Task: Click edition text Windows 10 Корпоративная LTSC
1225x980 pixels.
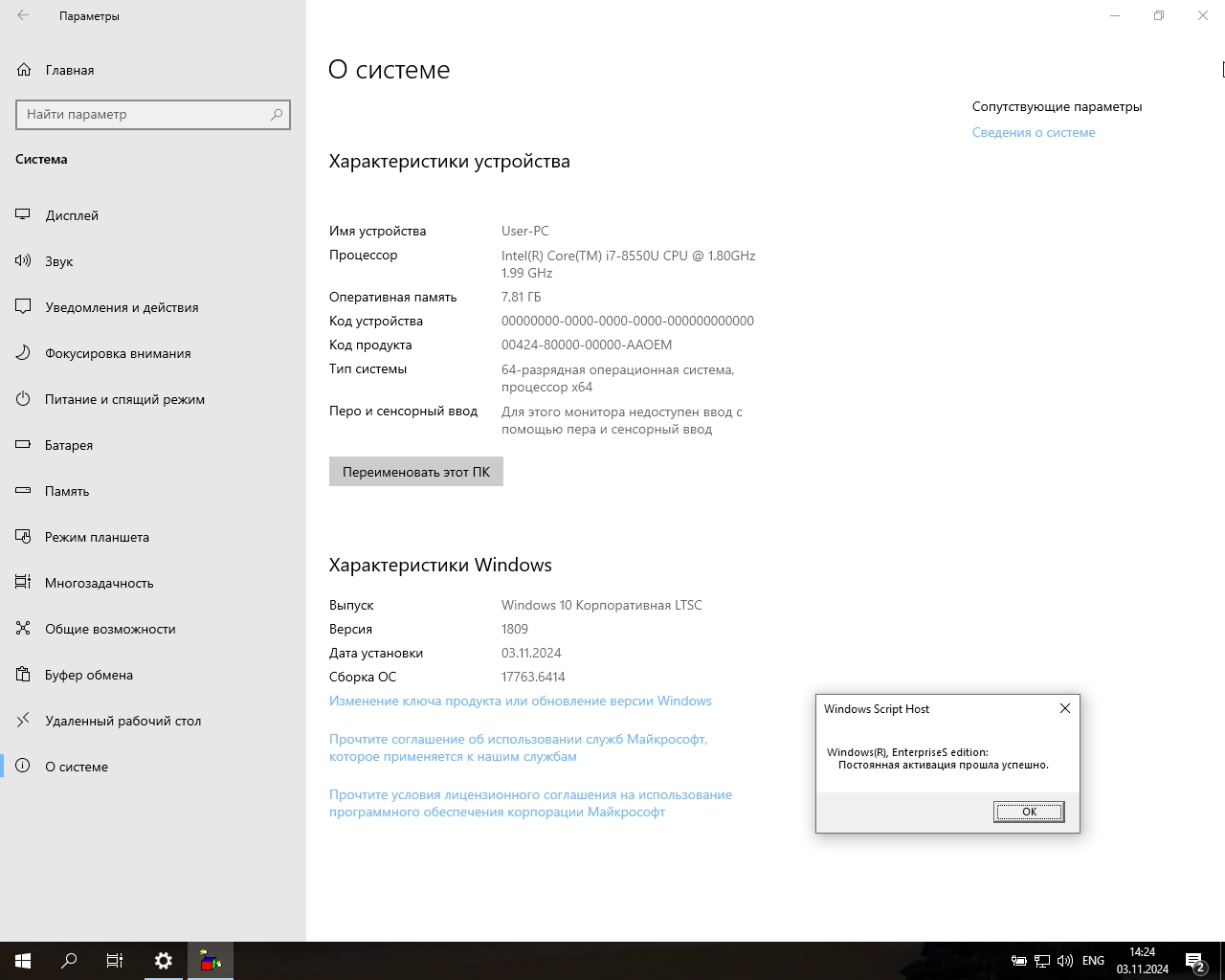Action: tap(602, 605)
